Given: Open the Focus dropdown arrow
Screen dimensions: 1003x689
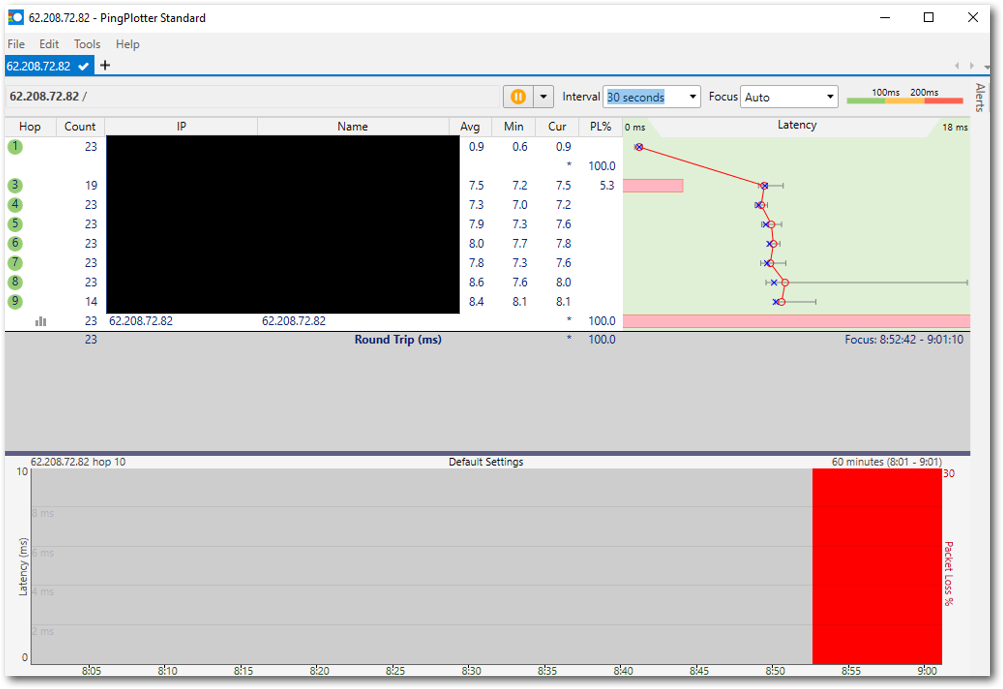Looking at the screenshot, I should pos(830,97).
